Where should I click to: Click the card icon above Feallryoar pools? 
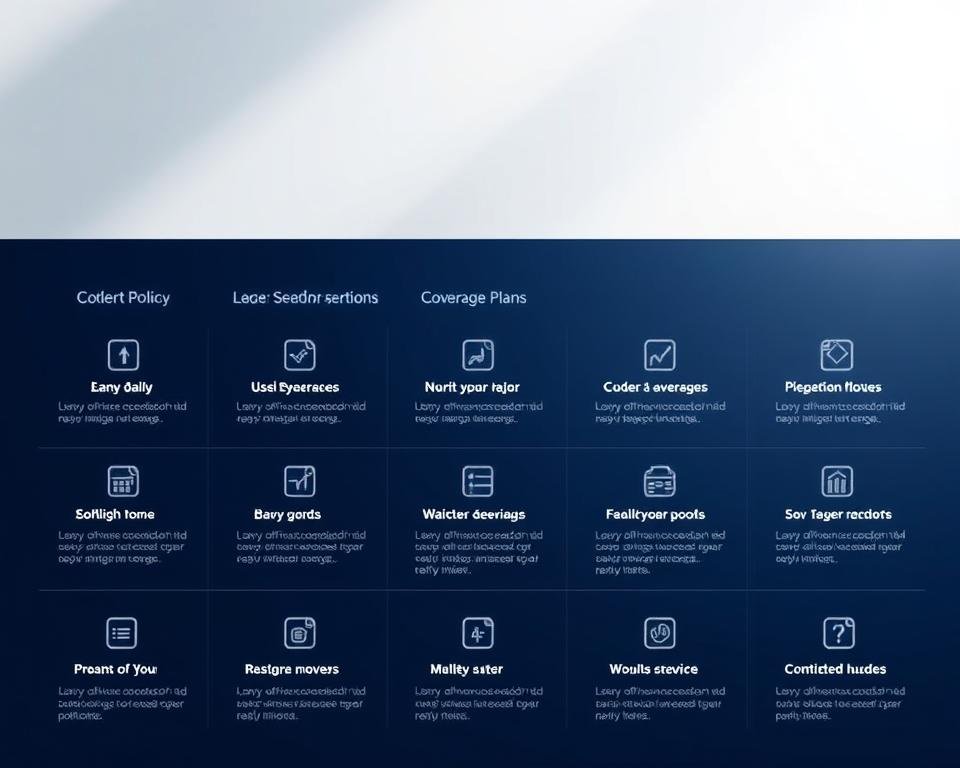[659, 481]
